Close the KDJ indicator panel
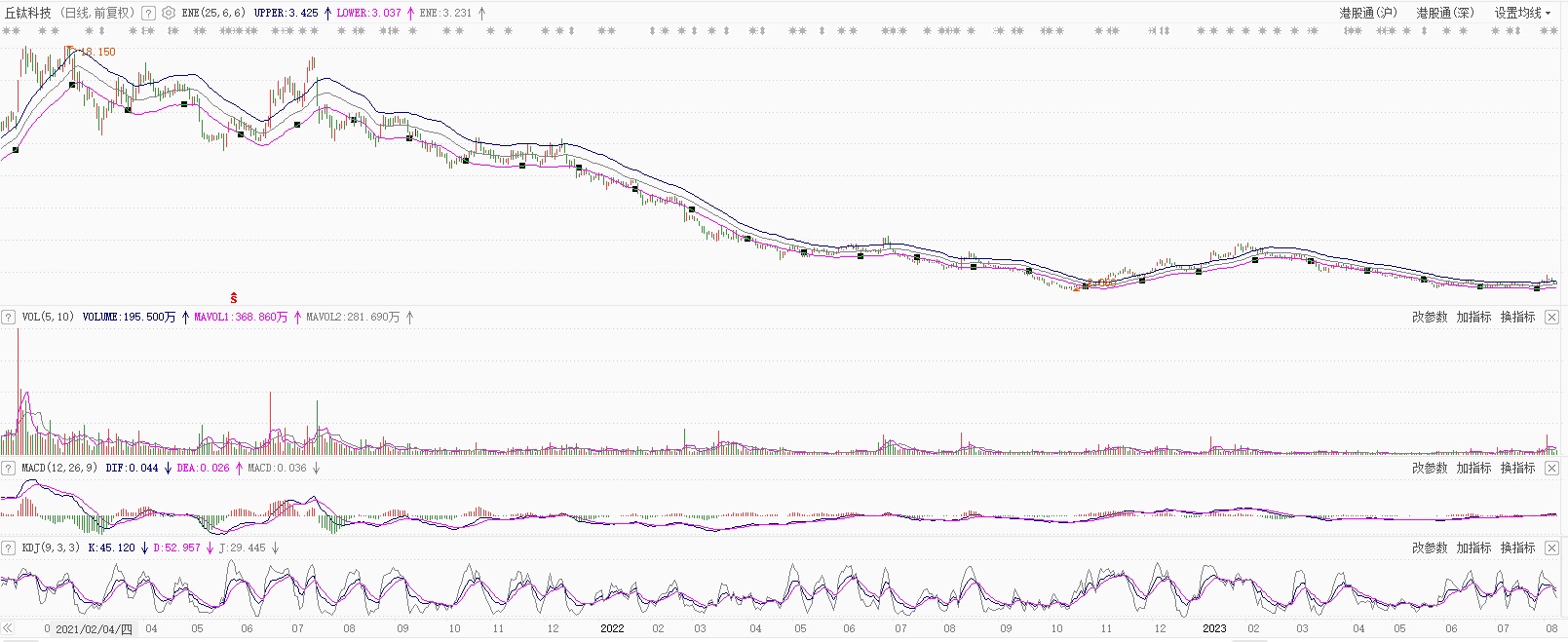 point(1551,548)
